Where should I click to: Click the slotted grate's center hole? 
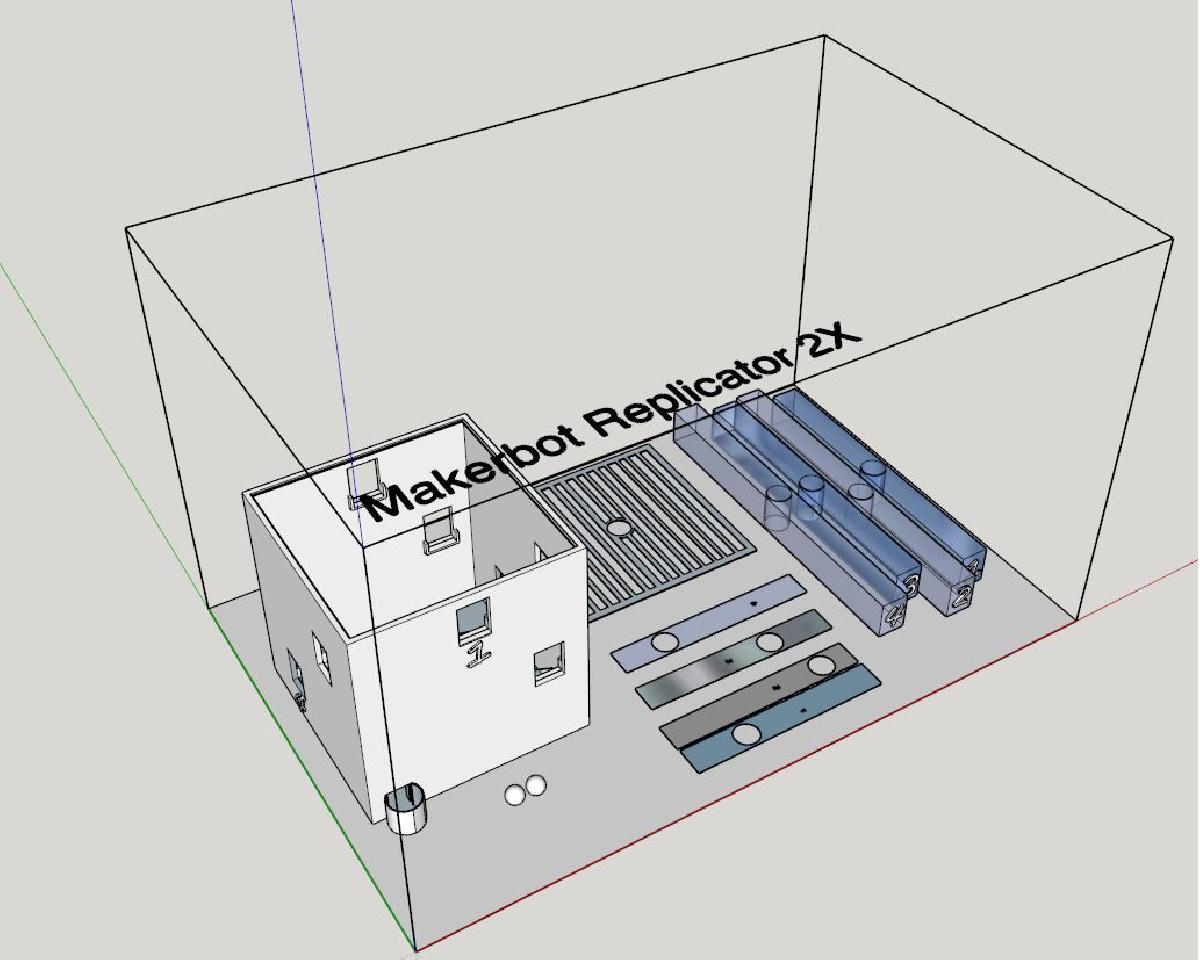point(618,527)
